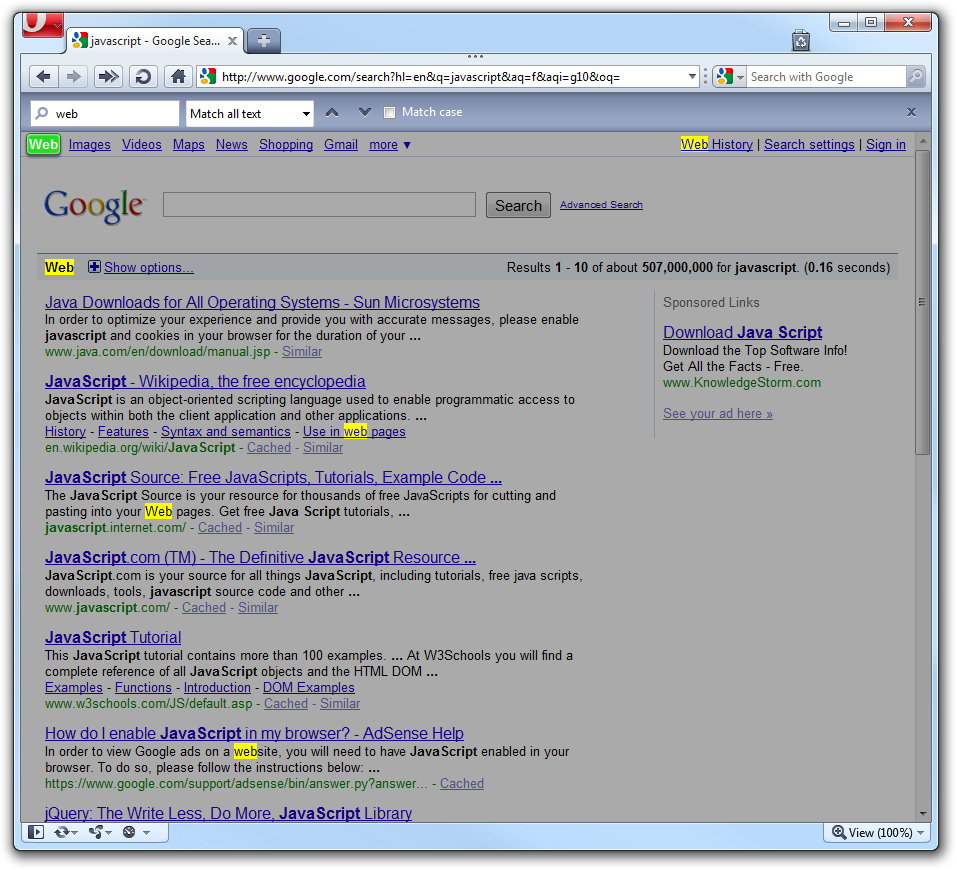Image resolution: width=957 pixels, height=870 pixels.
Task: Click the Google Search button
Action: 518,205
